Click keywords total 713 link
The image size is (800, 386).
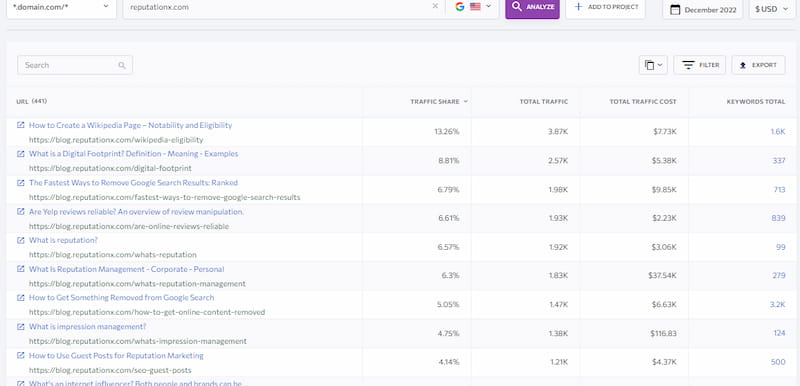779,190
